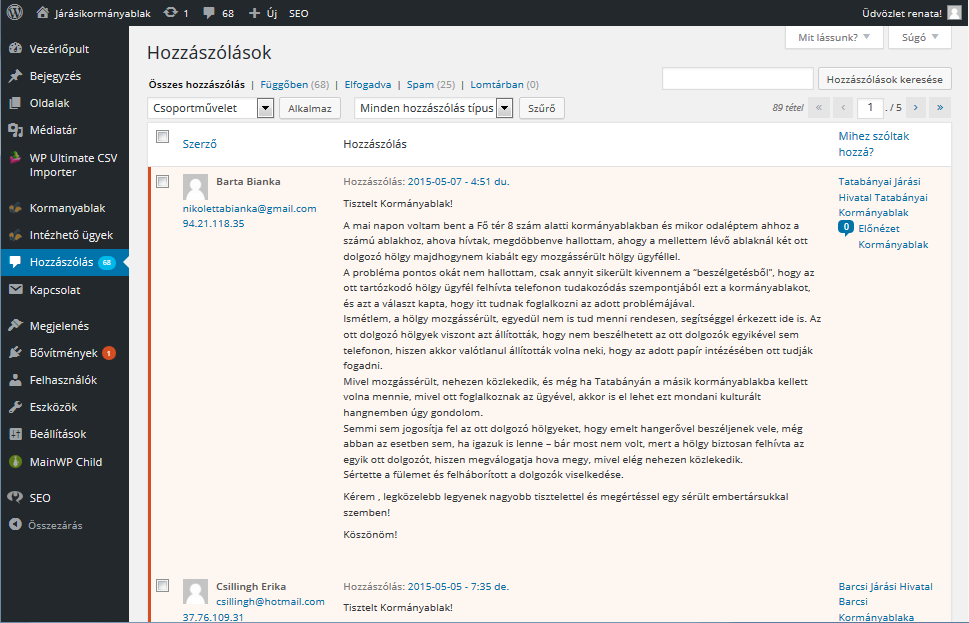Open Vezérlőpult dashboard from sidebar
Viewport: 969px width, 623px height.
[x=59, y=48]
